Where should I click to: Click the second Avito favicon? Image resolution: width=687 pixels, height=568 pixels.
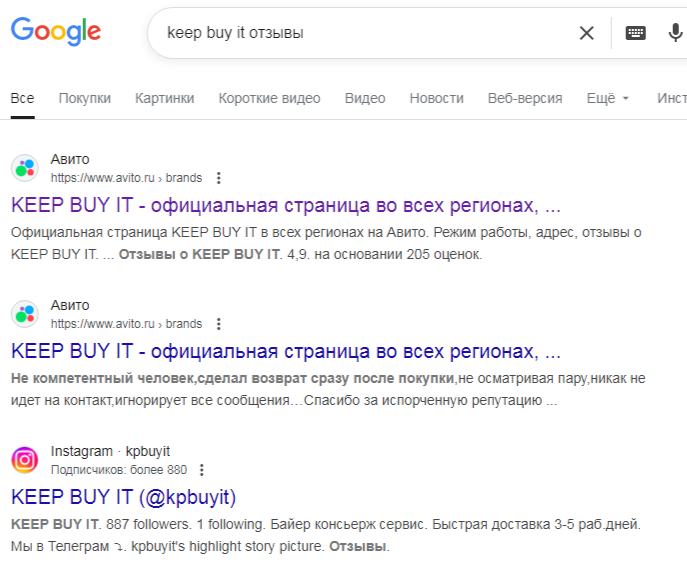point(25,314)
